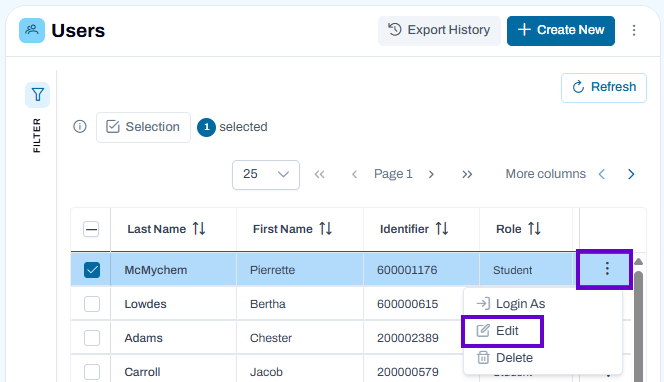Check the Adams row checkbox
Image resolution: width=664 pixels, height=382 pixels.
92,338
